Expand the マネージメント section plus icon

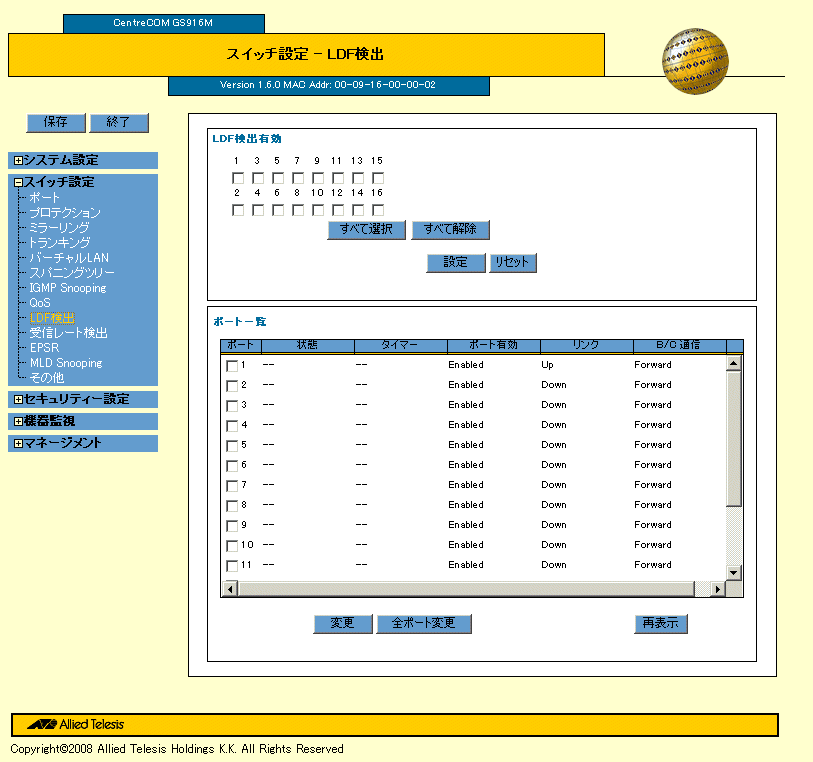[x=18, y=443]
